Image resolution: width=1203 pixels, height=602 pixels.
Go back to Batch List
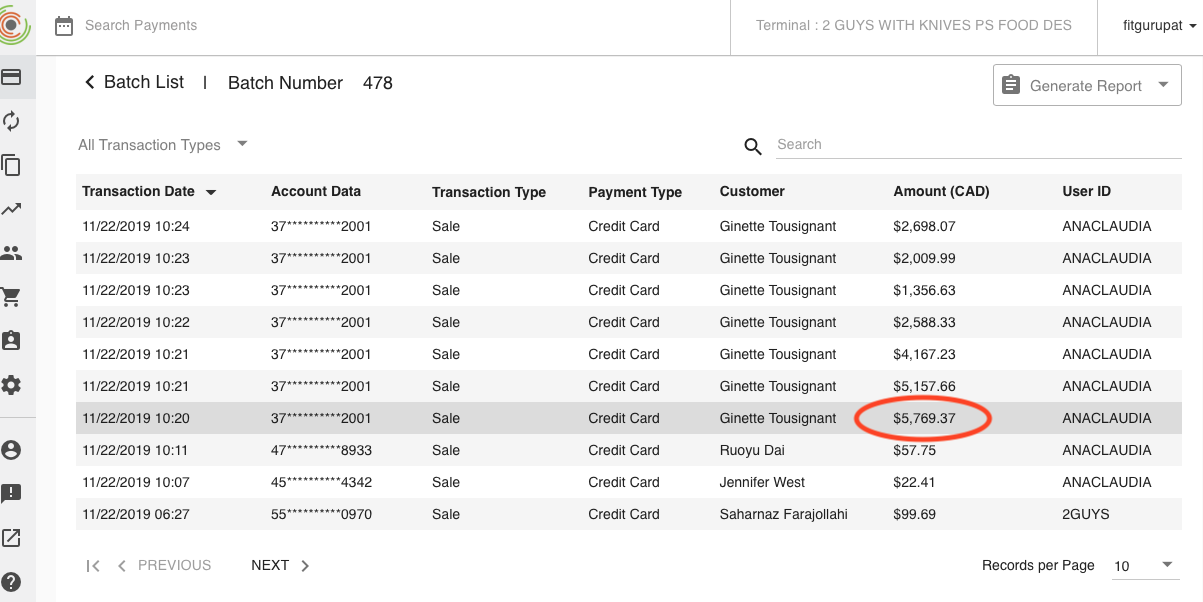tap(134, 83)
